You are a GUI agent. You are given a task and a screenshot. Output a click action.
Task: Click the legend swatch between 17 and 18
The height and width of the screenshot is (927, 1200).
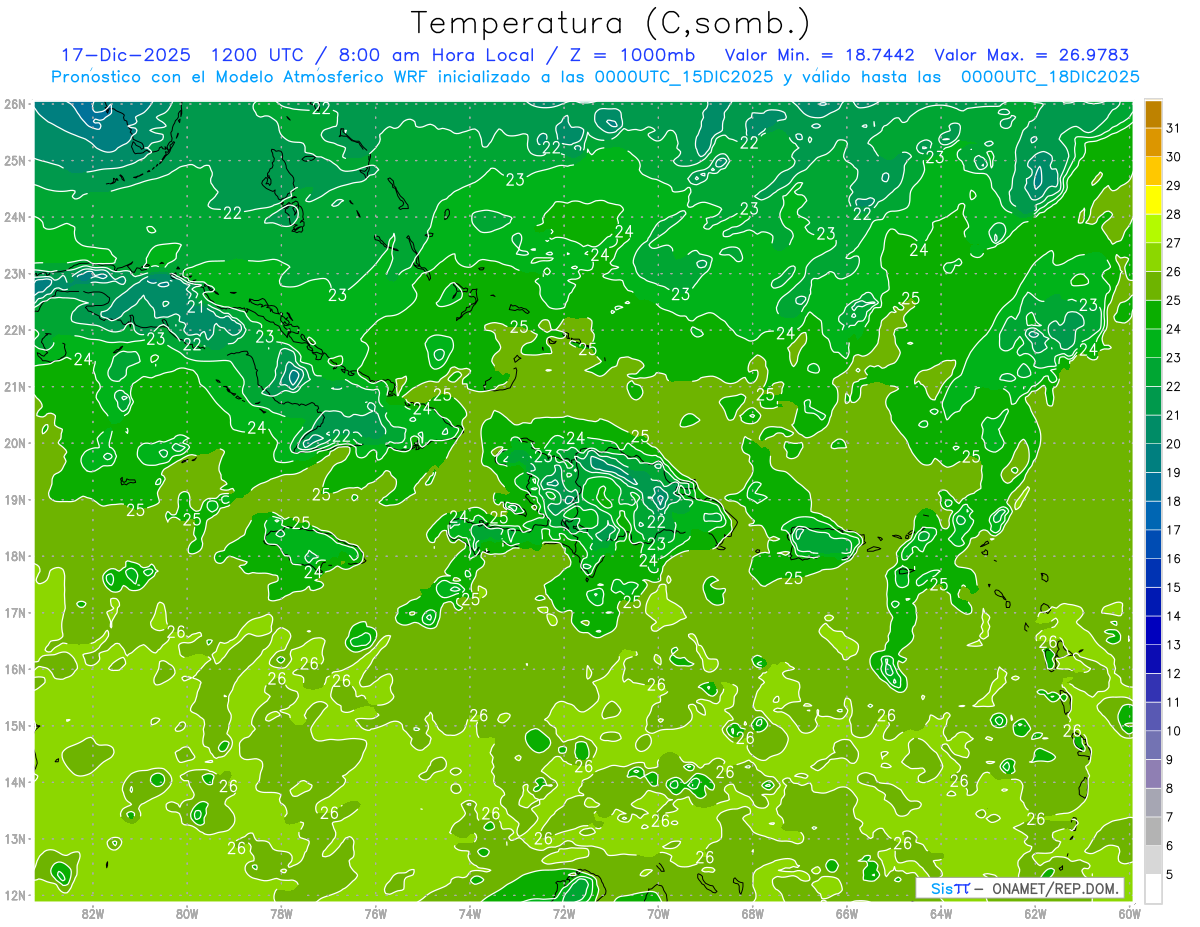(1153, 515)
